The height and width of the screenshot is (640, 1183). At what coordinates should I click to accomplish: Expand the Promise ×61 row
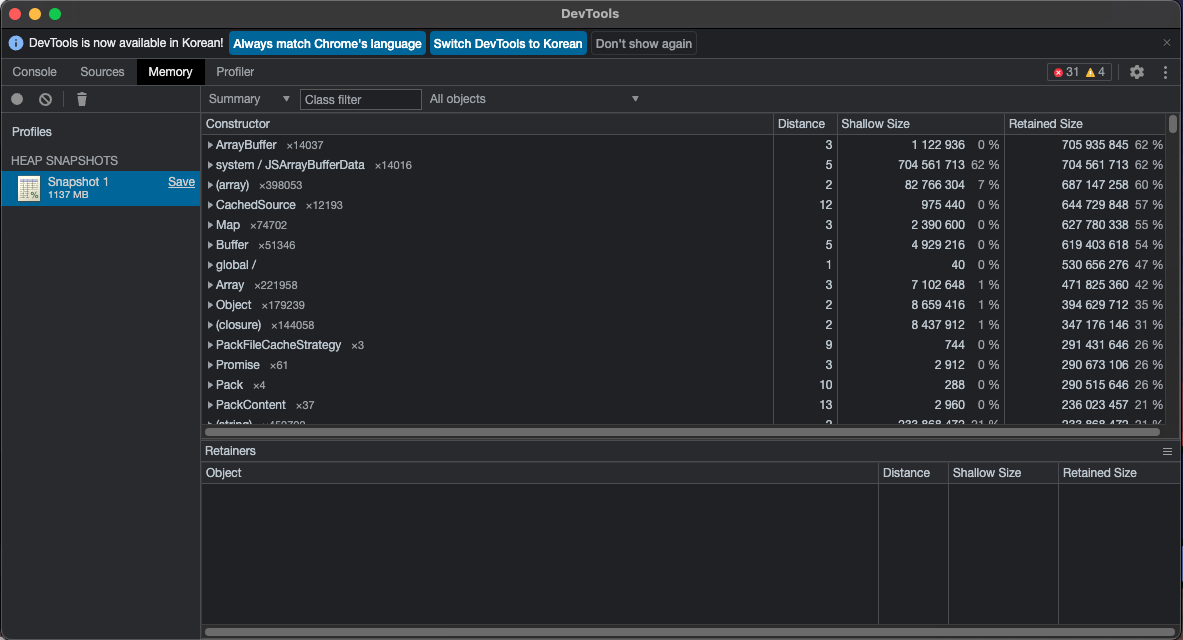(210, 365)
